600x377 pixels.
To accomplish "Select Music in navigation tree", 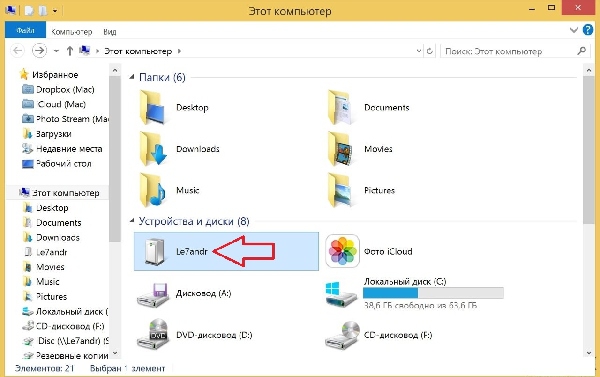I will point(41,282).
